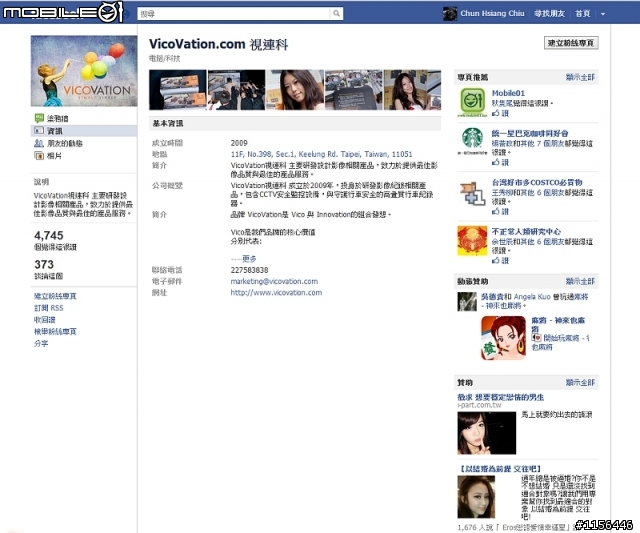Click the Angela Kuo name link
The image size is (640, 533).
pos(531,297)
